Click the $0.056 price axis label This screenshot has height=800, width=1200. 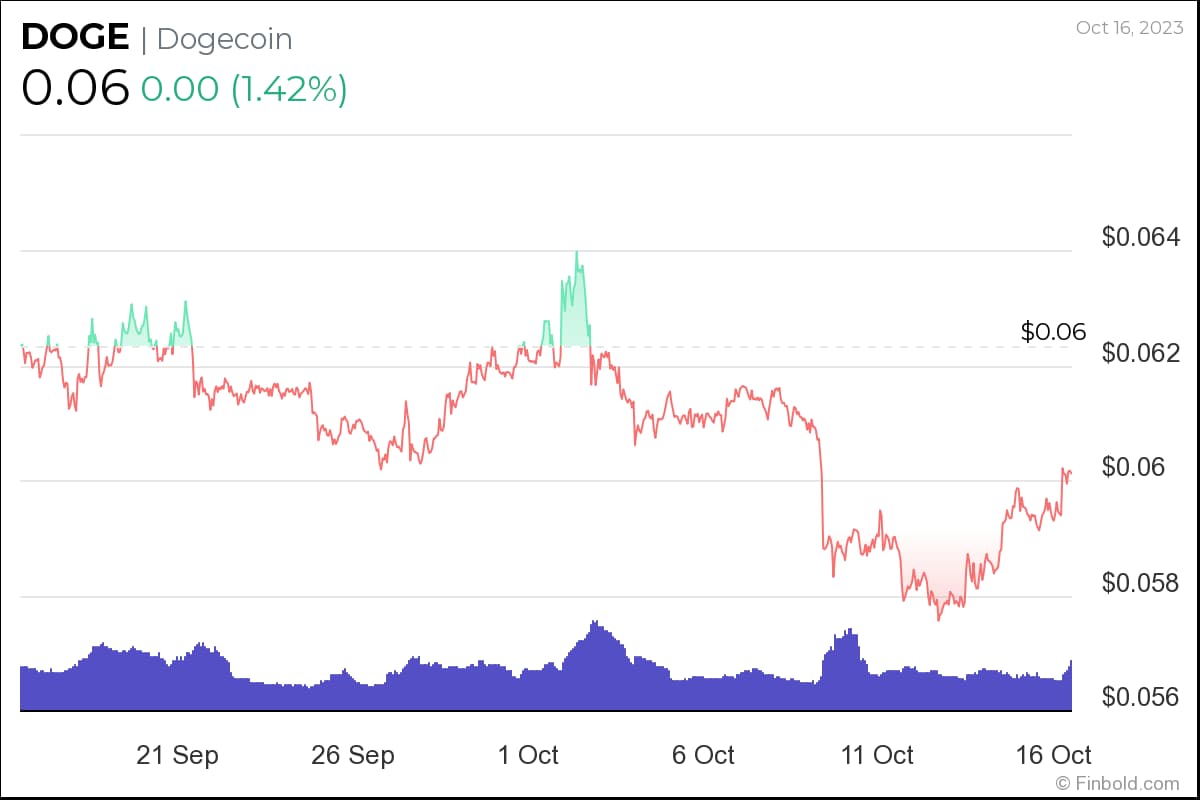(x=1141, y=696)
